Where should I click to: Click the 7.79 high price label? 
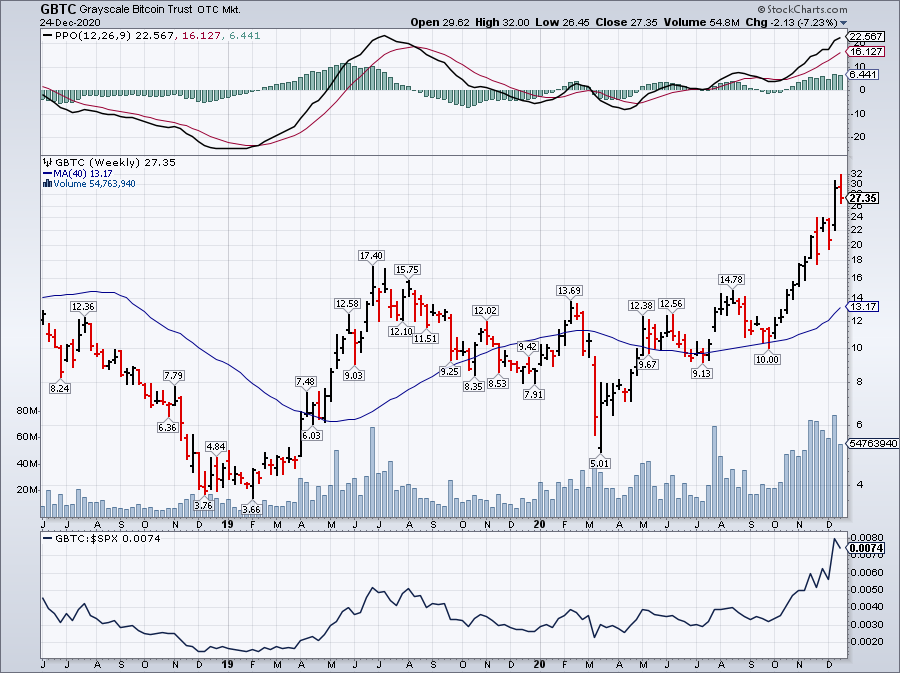173,376
